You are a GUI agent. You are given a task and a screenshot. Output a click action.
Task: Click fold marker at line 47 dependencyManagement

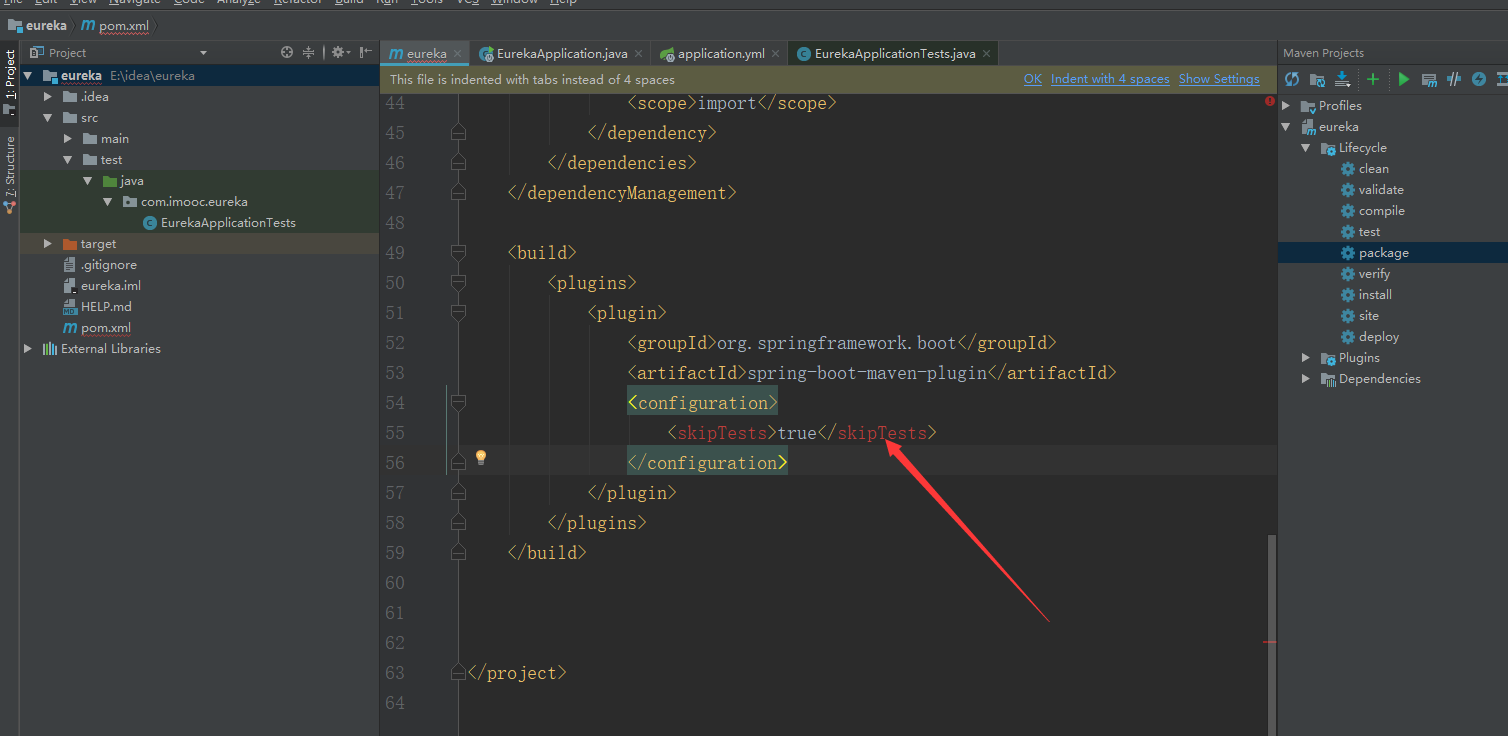458,192
